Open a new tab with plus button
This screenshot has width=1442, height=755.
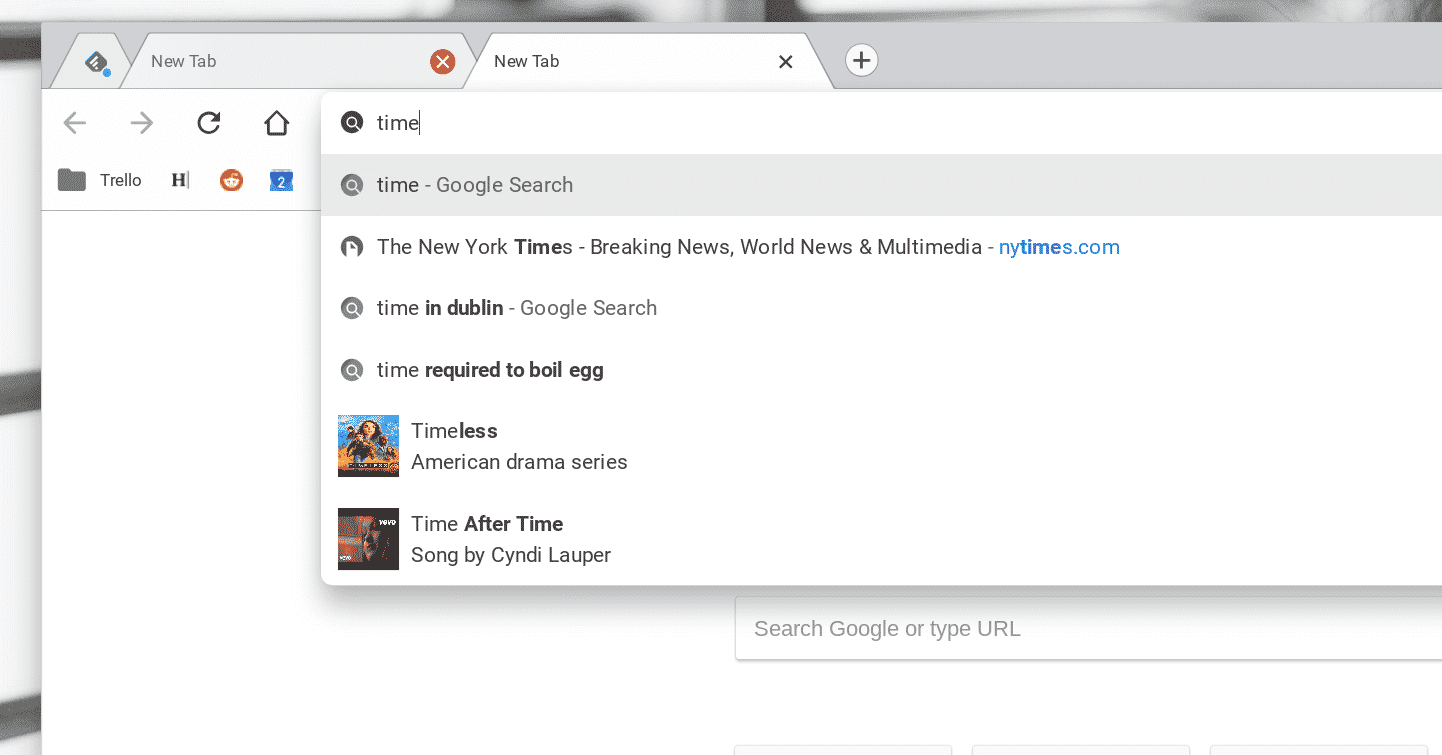[x=861, y=61]
